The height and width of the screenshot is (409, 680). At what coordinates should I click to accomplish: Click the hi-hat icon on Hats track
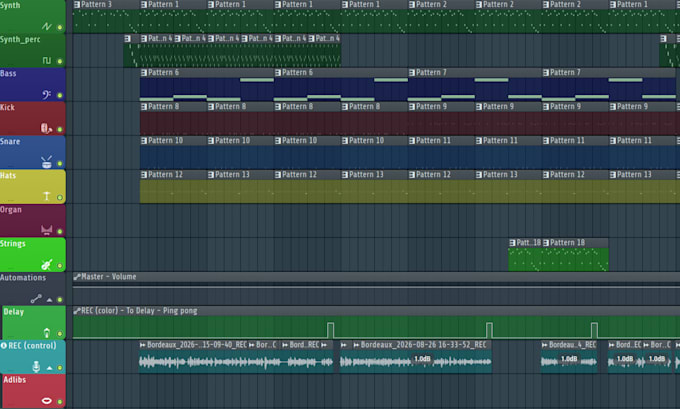[47, 196]
